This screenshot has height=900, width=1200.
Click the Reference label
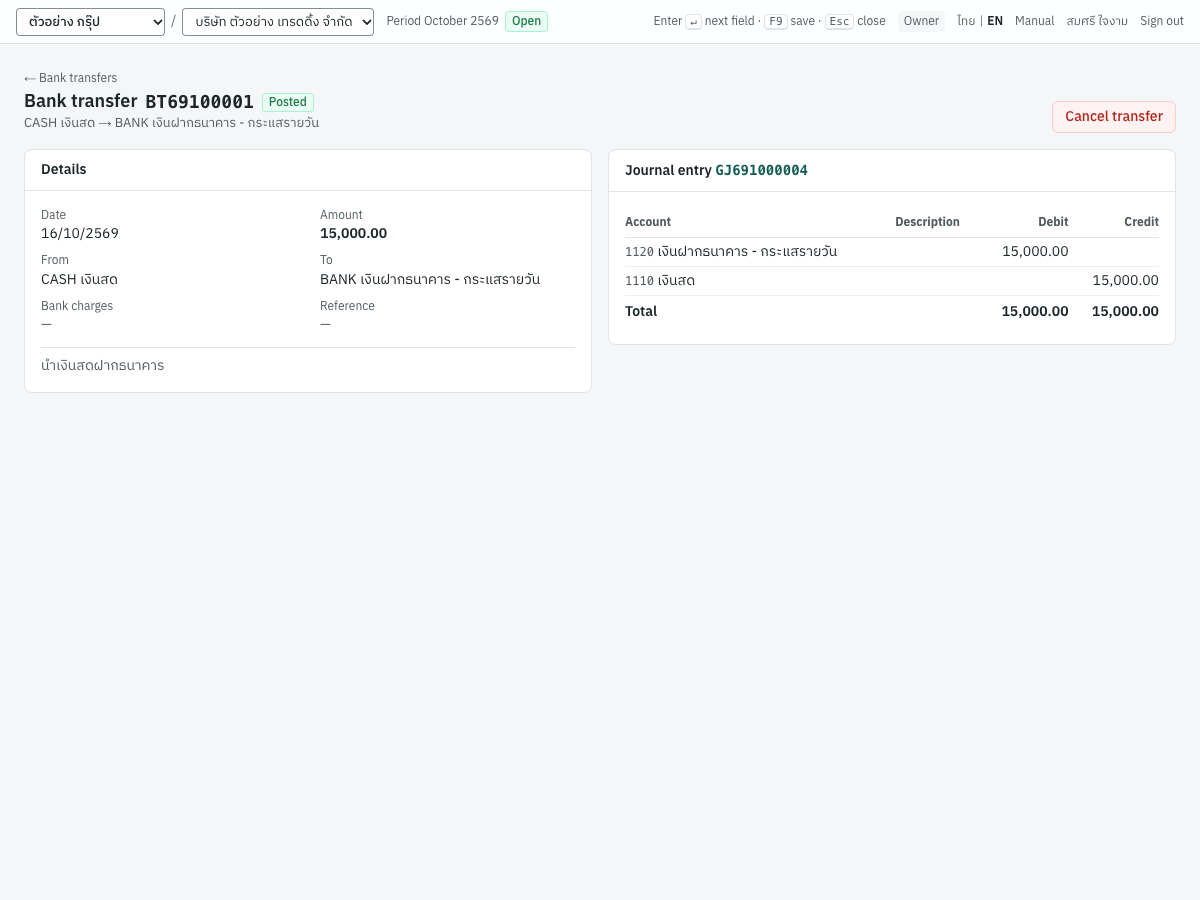pyautogui.click(x=347, y=306)
